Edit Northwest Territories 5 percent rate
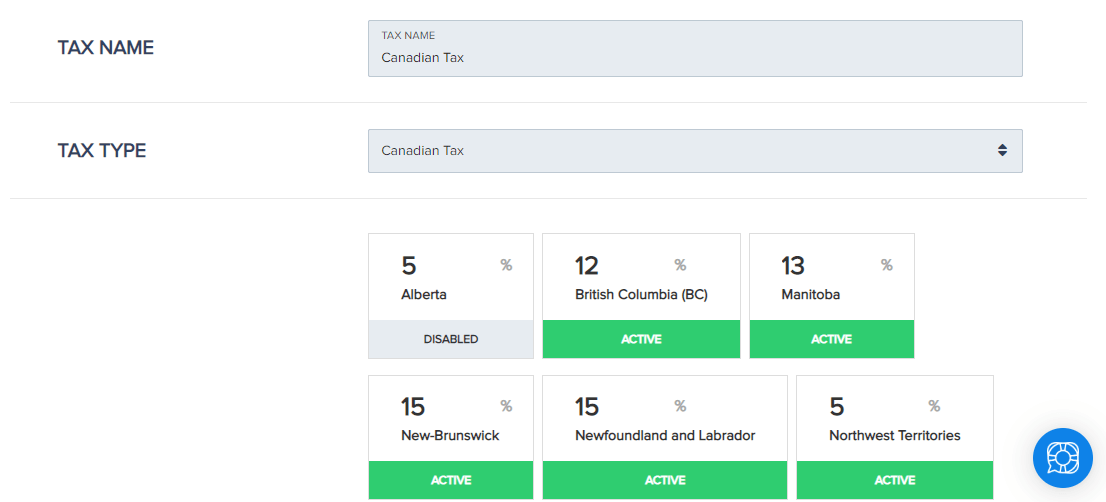Image resolution: width=1106 pixels, height=502 pixels. click(837, 407)
